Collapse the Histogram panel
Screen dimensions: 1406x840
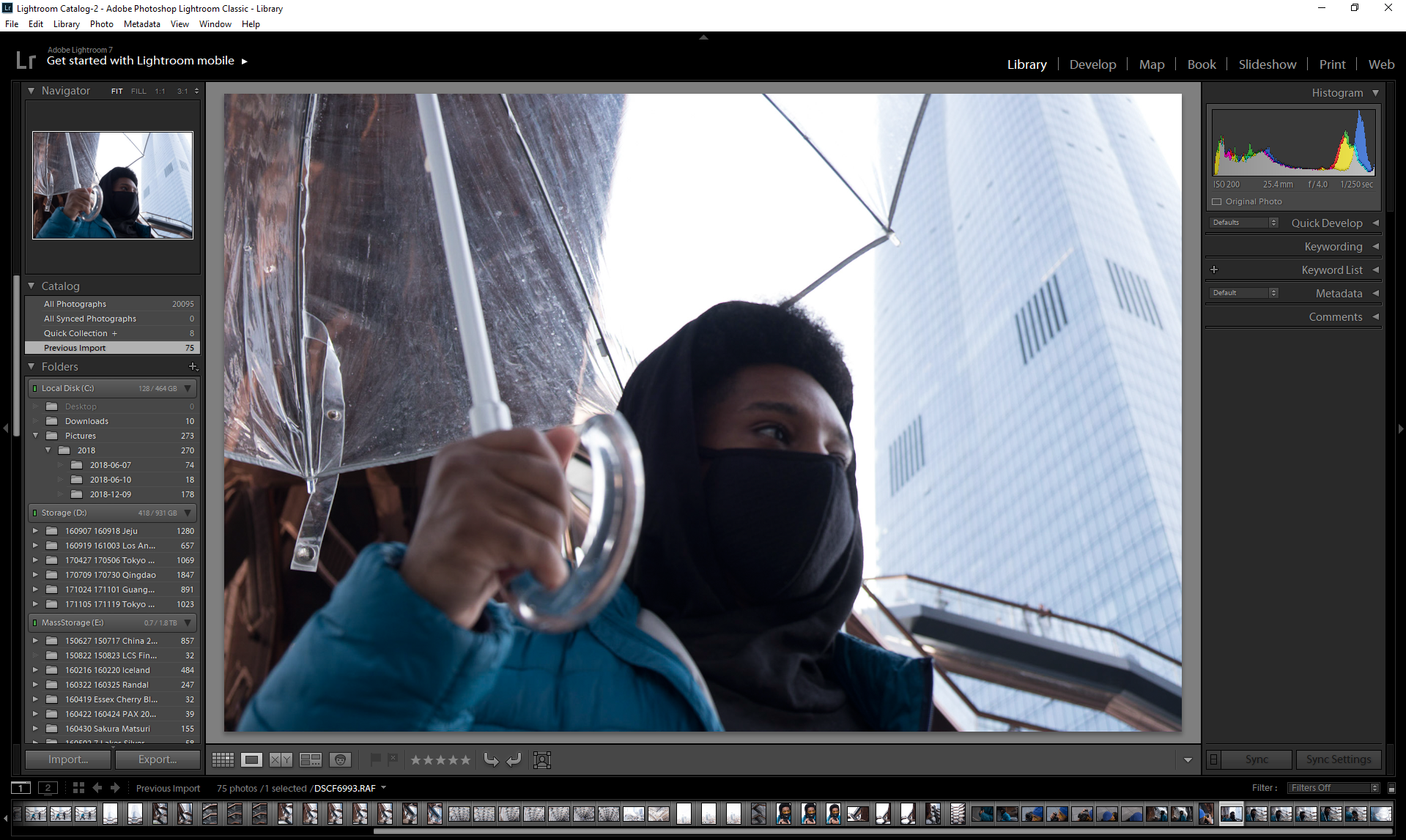click(x=1375, y=93)
